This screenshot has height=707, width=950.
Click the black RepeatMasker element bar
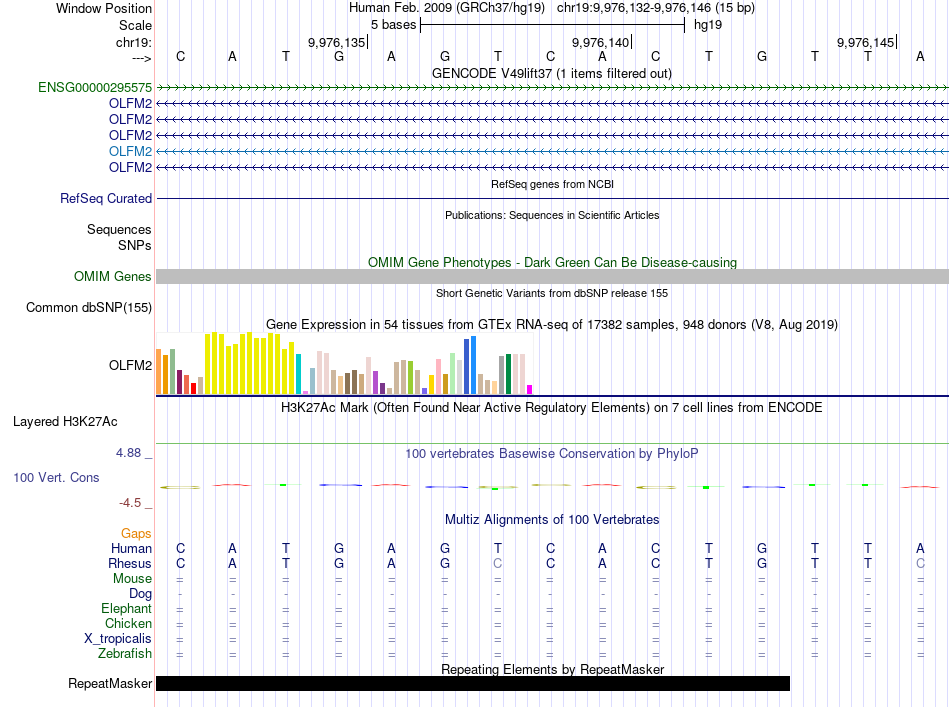click(473, 683)
